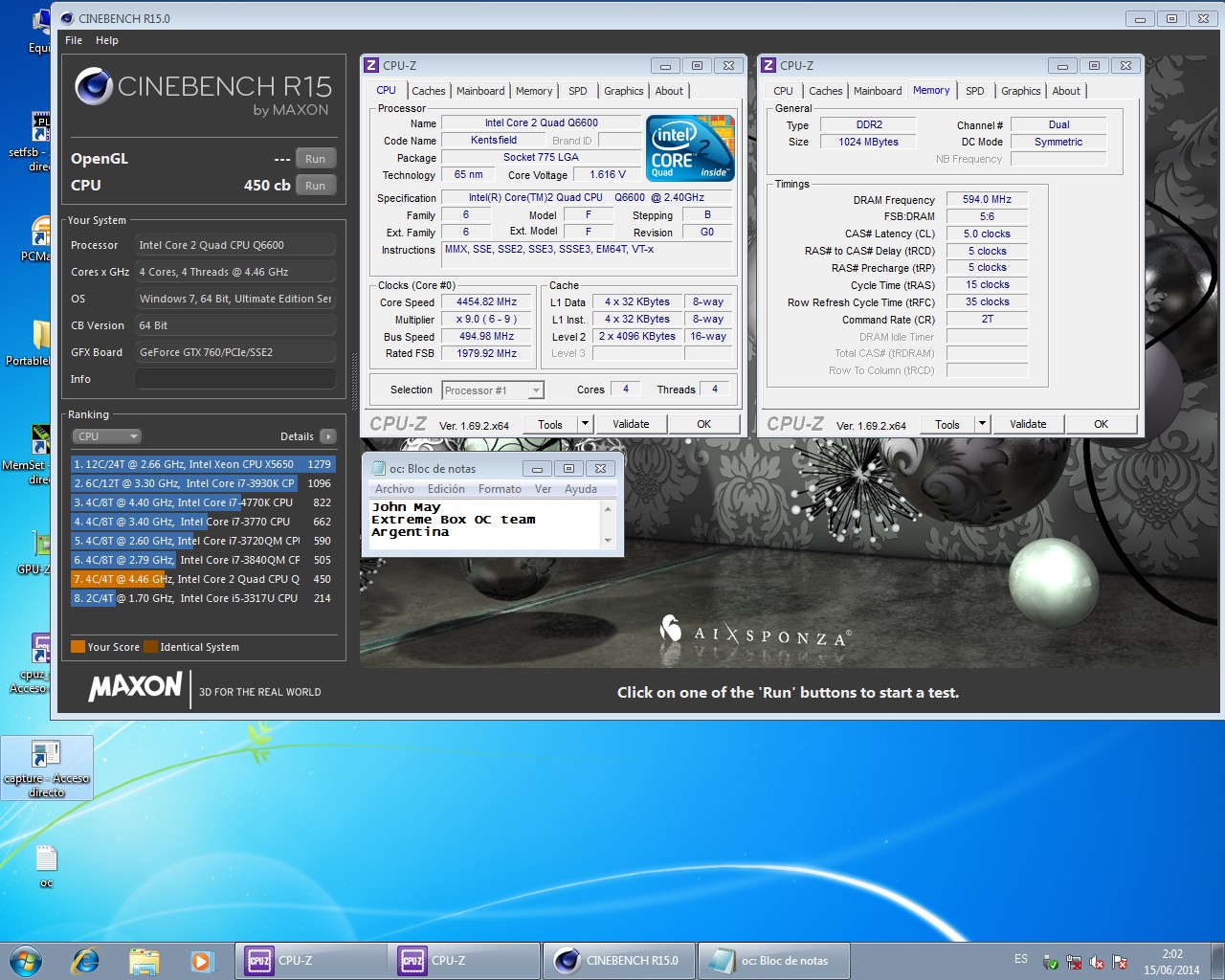1225x980 pixels.
Task: Switch to Mainboard tab in left CPU-Z window
Action: (480, 91)
